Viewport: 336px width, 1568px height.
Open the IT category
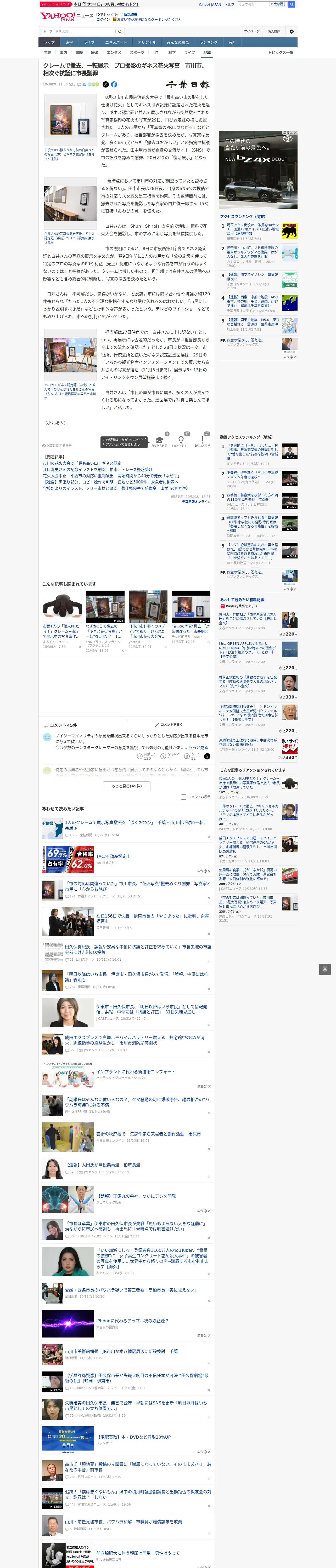click(x=156, y=52)
